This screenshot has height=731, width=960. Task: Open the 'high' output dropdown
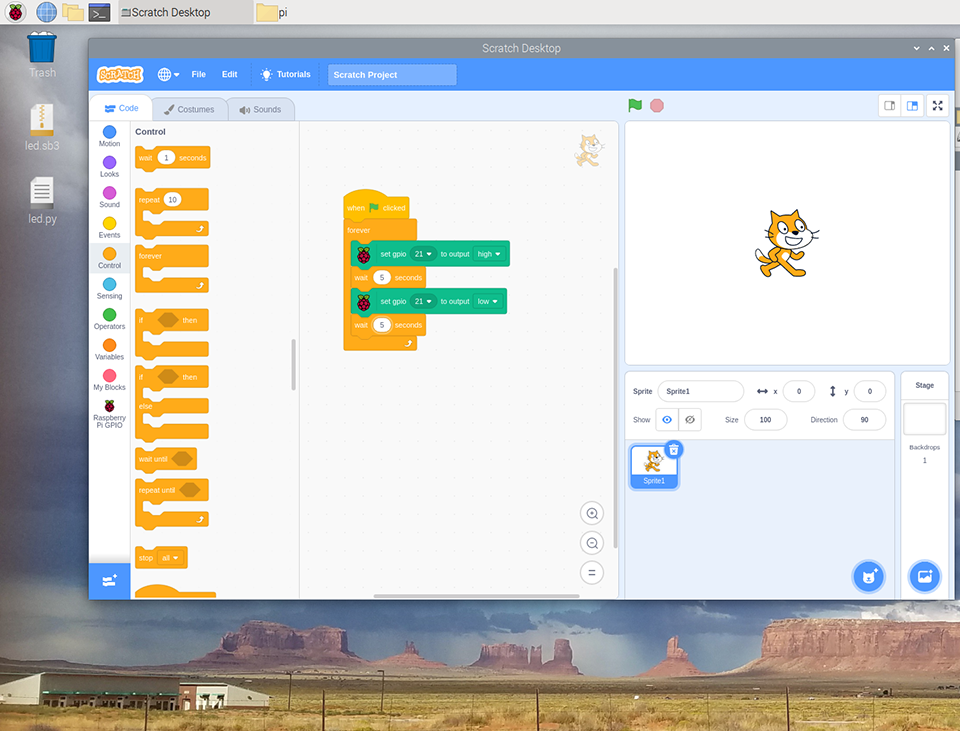click(x=489, y=254)
